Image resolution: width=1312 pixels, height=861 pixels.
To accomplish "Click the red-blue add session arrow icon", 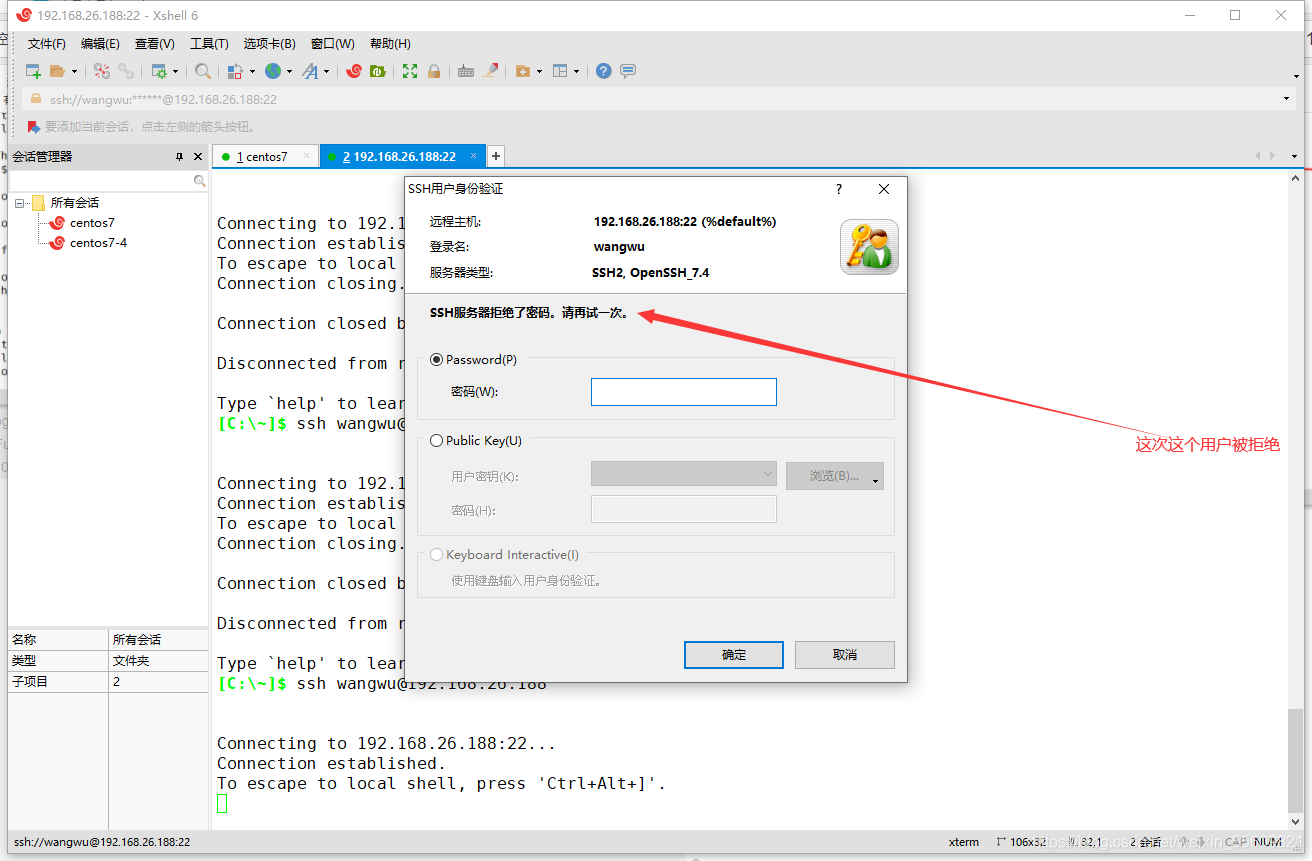I will pyautogui.click(x=33, y=127).
